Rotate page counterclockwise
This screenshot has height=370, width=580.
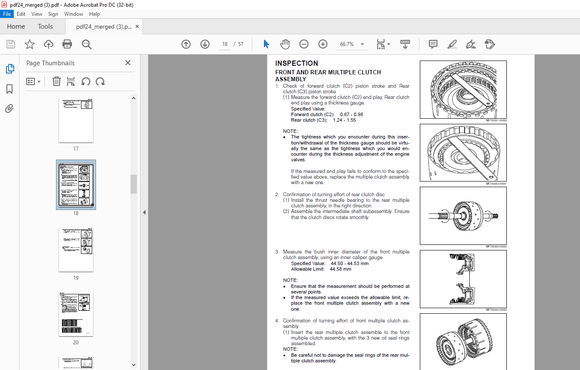click(x=86, y=81)
